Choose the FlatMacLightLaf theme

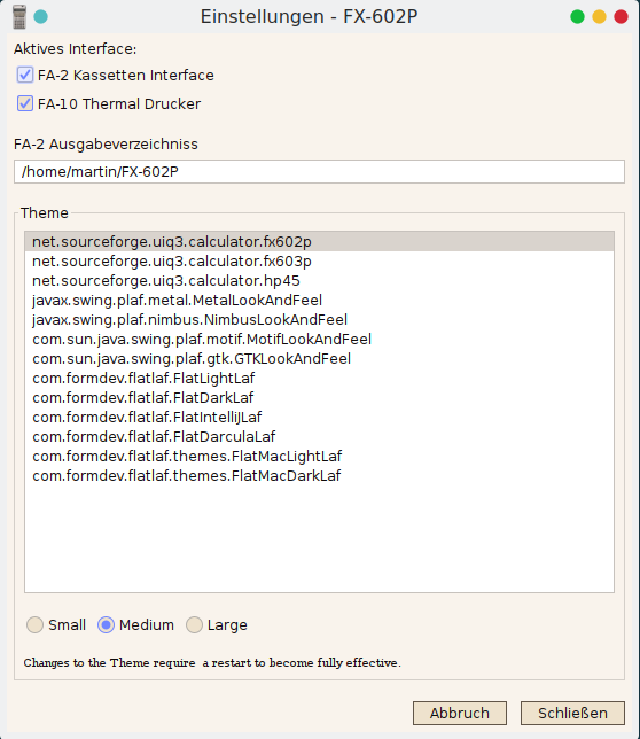pos(320,456)
